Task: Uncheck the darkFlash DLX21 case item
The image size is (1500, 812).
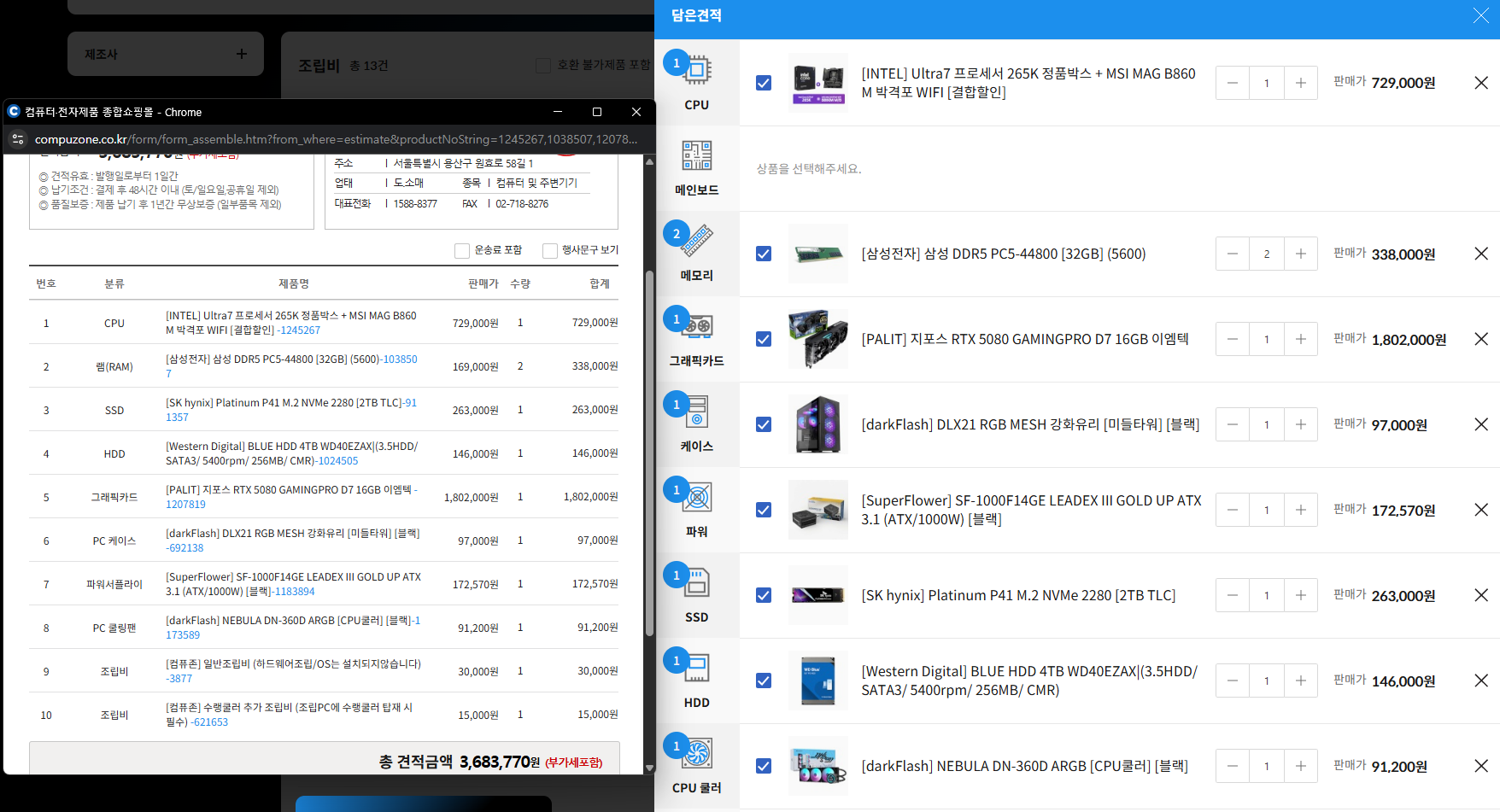Action: point(764,424)
